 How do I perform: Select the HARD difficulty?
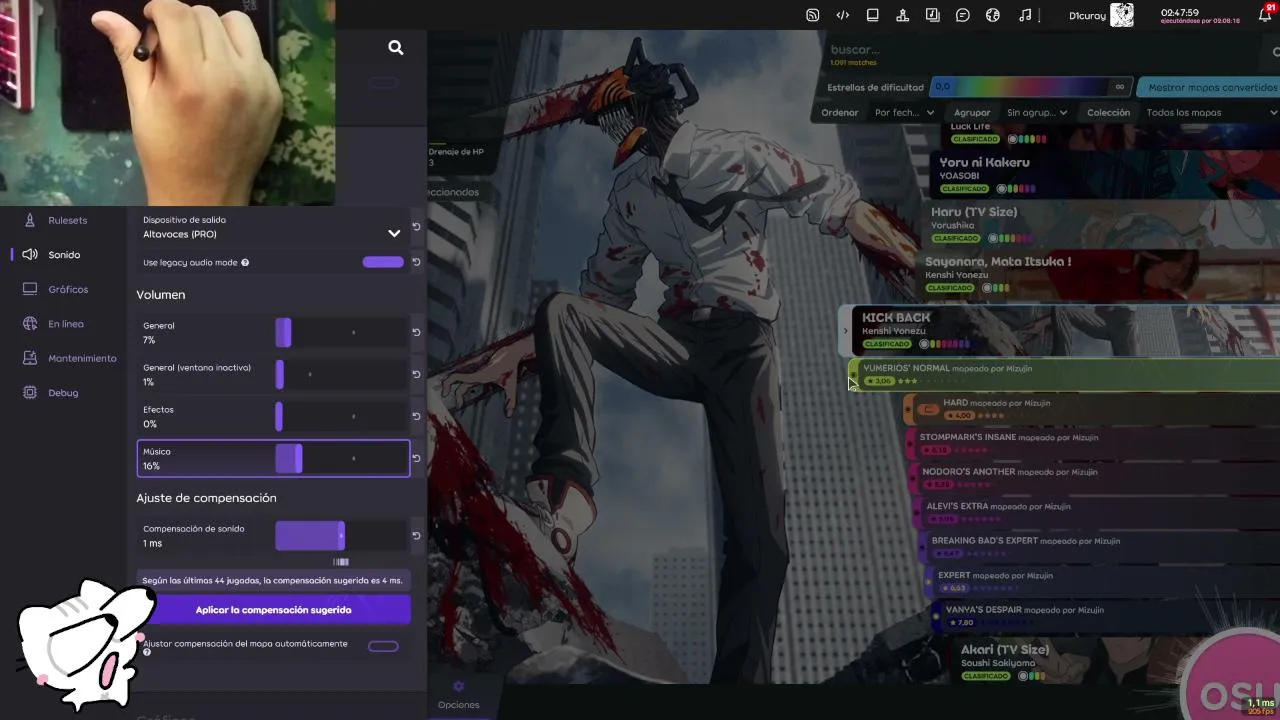coord(1091,409)
